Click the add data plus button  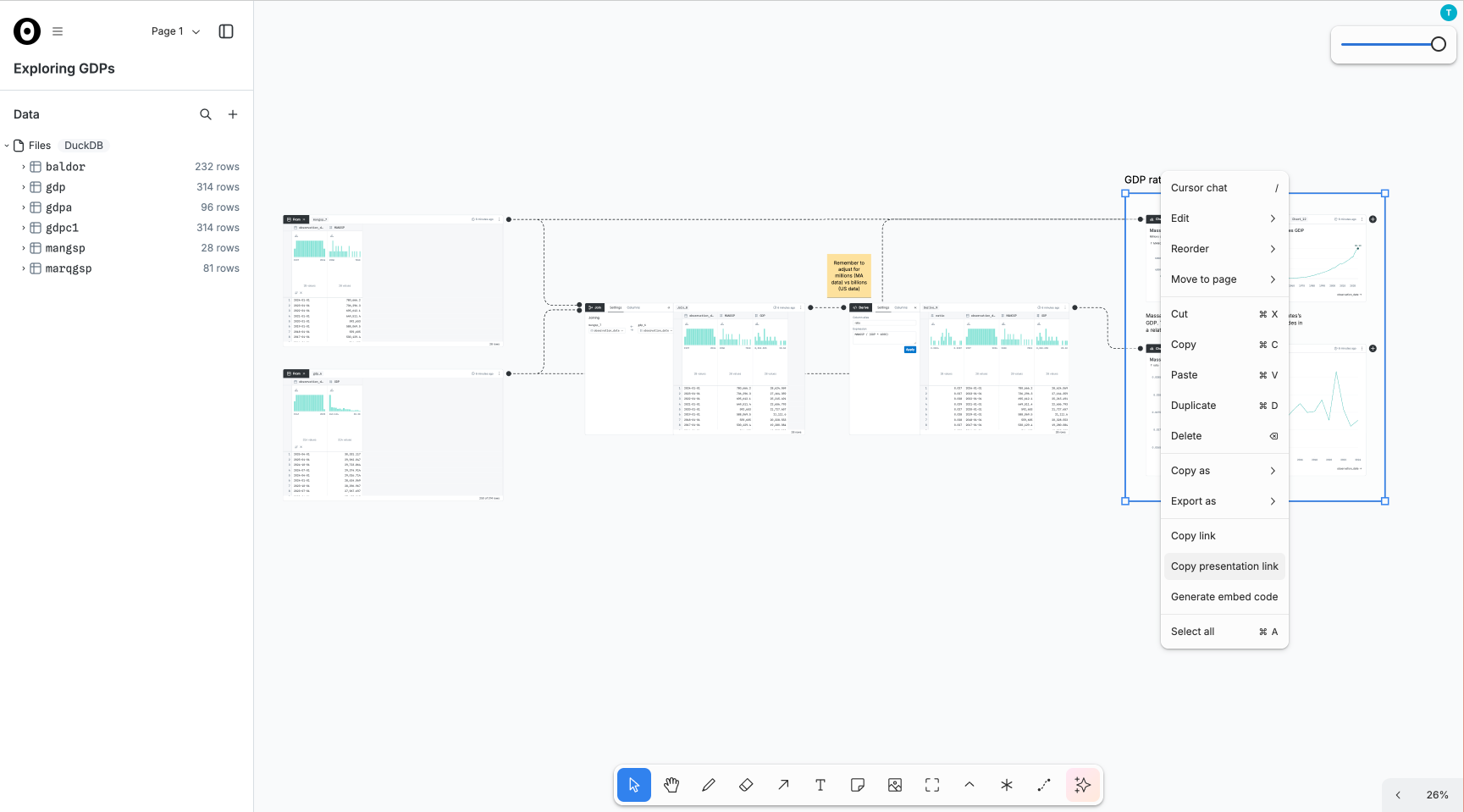pos(233,114)
